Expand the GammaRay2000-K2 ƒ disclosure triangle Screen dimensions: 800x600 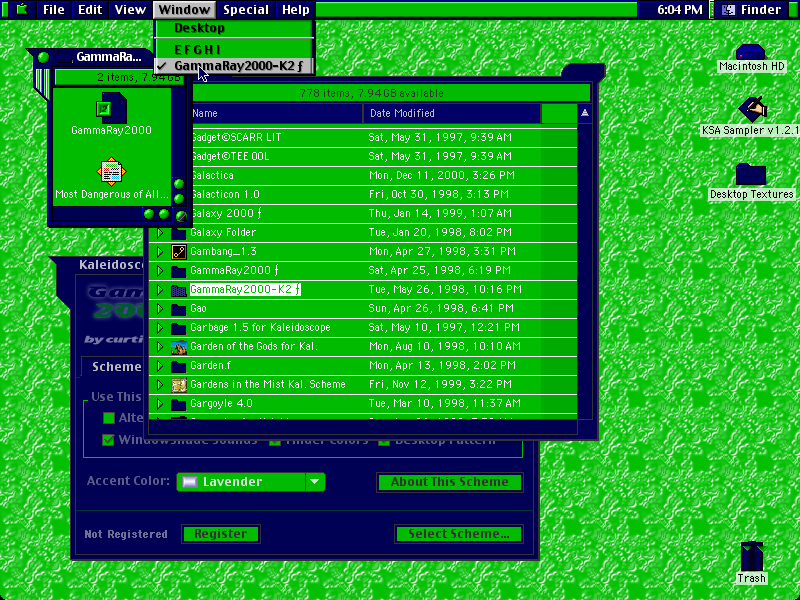(x=160, y=290)
